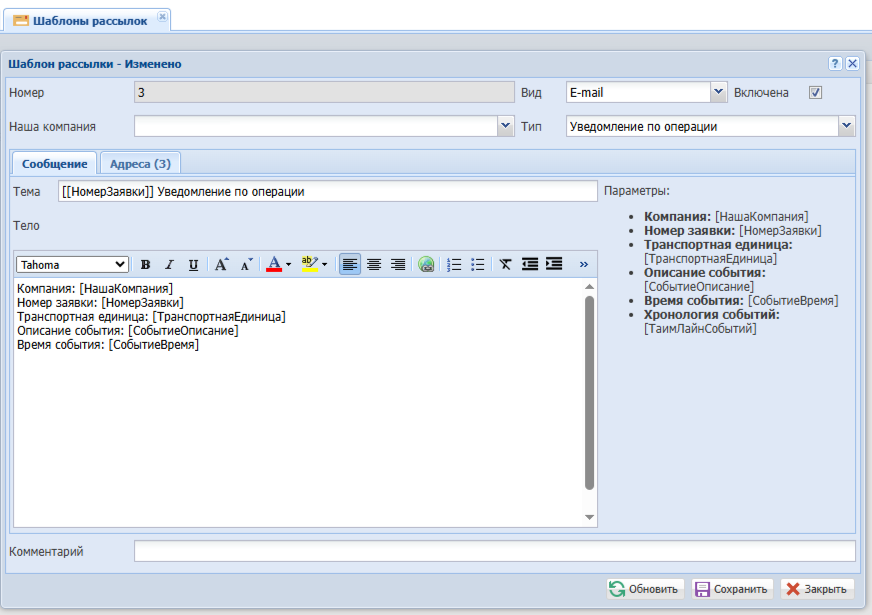This screenshot has height=615, width=872.
Task: Select the Сообщение tab
Action: pos(55,164)
